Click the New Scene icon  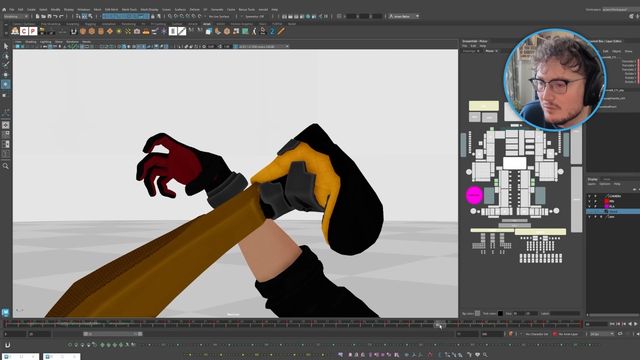[x=37, y=16]
